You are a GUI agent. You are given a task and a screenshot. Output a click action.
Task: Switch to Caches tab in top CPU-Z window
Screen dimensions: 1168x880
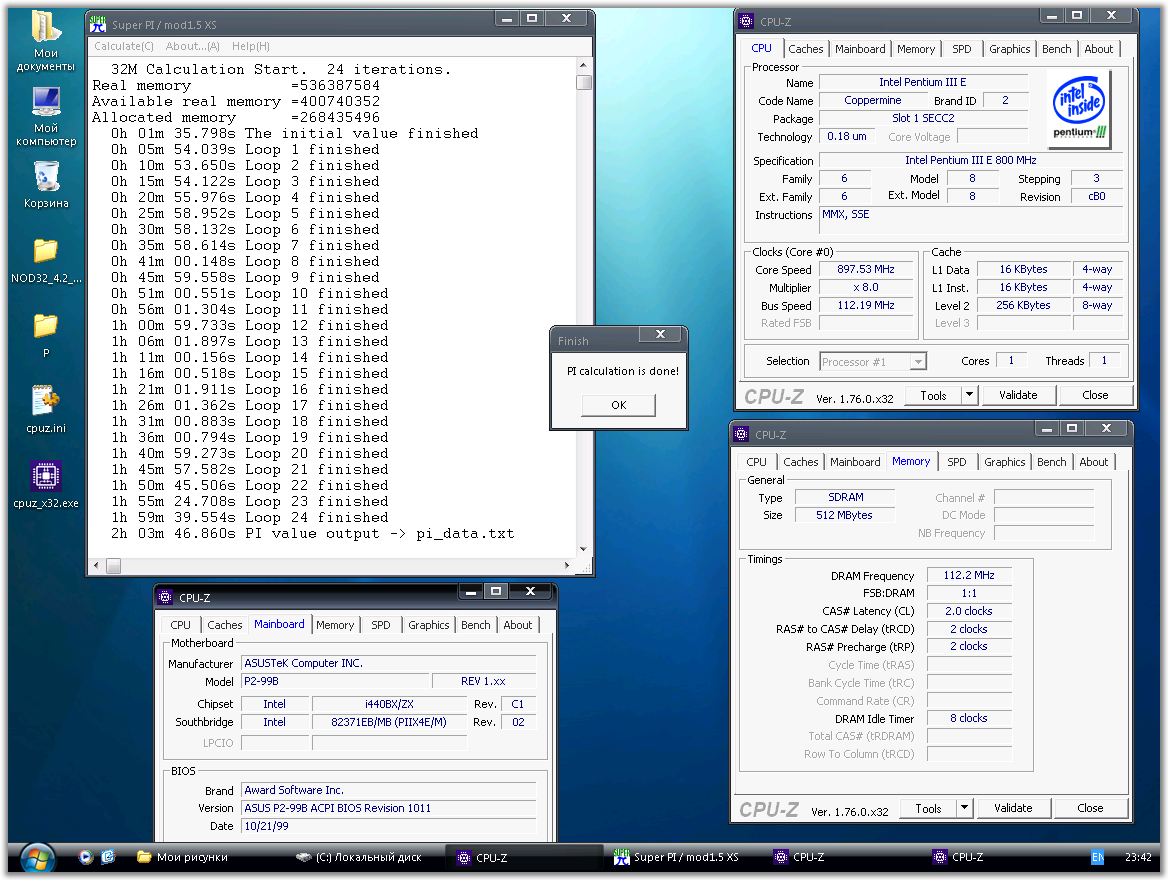tap(805, 49)
